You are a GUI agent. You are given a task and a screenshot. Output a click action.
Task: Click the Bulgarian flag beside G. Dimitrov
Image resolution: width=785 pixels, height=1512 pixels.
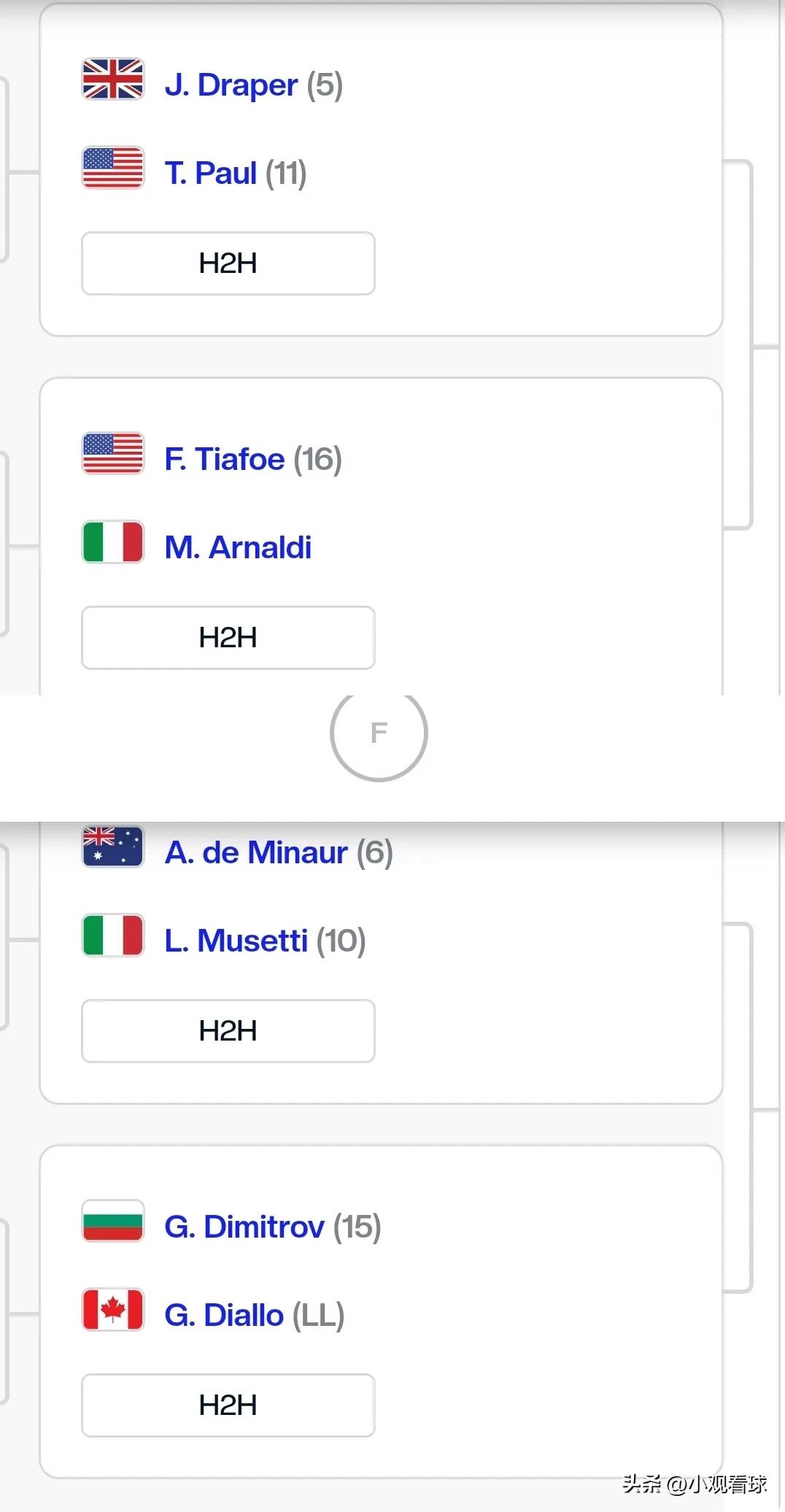tap(113, 1221)
